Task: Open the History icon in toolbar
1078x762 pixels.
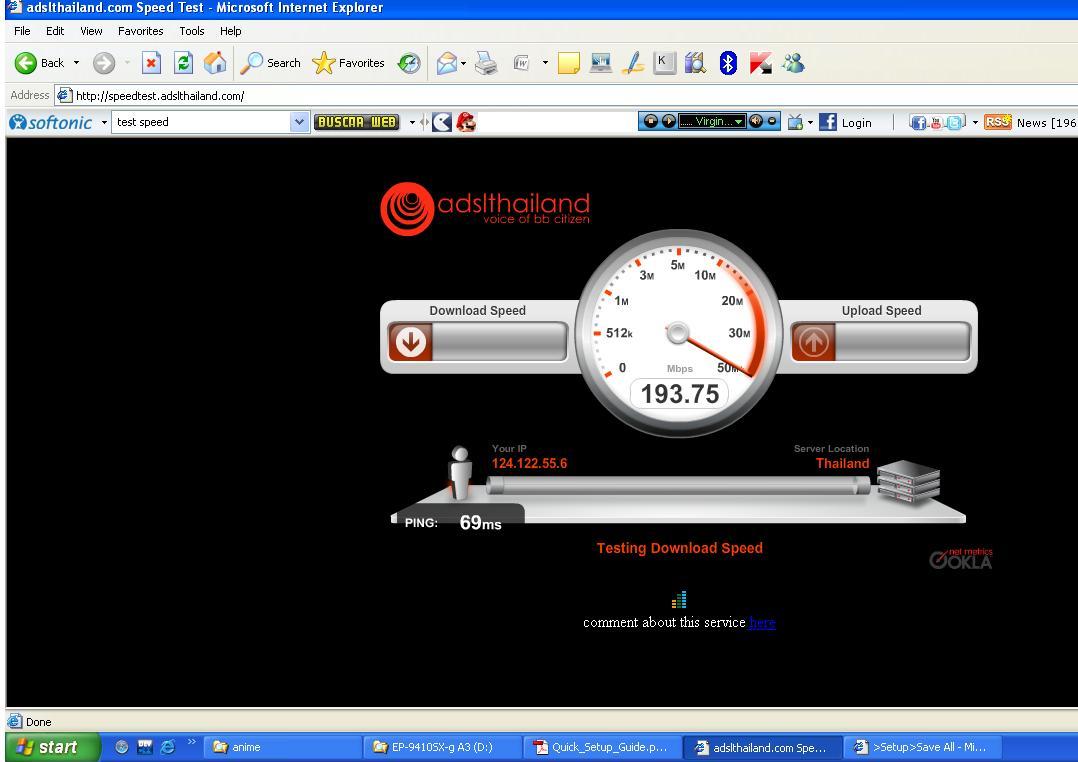Action: (409, 63)
